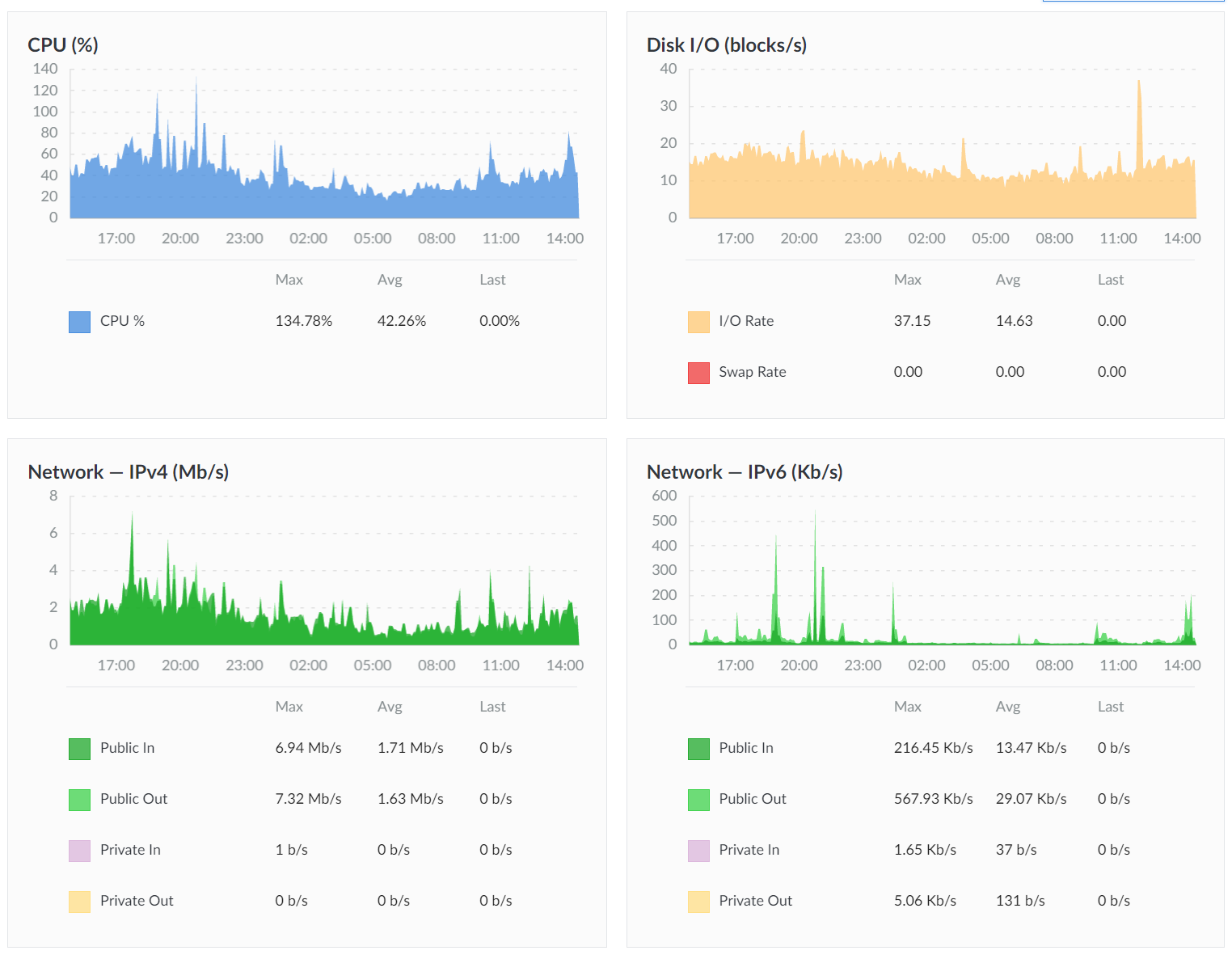Toggle the IPv4 Public In green swatch
Screen dimensions: 1232x959
79,749
